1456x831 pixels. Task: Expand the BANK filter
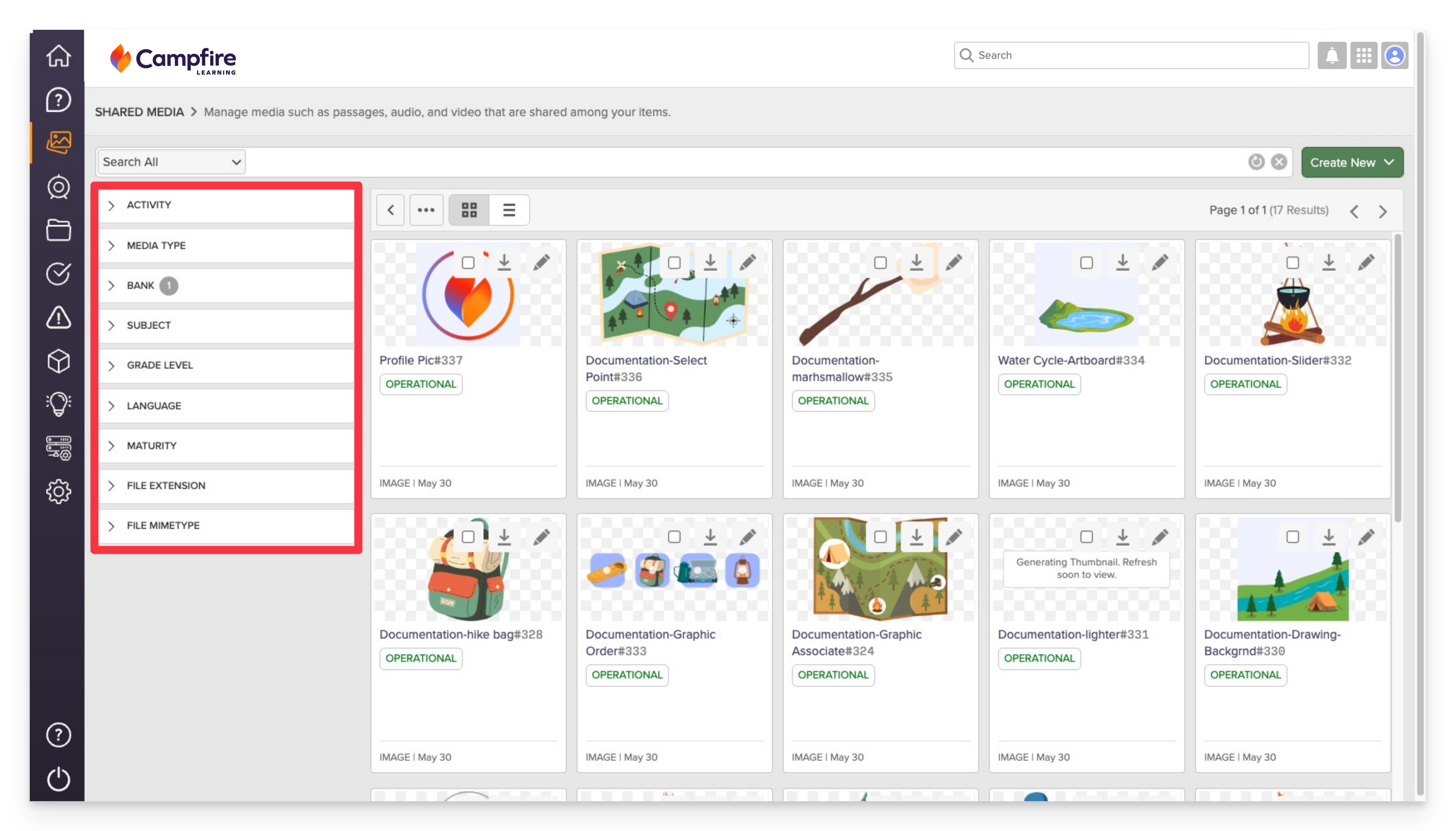(226, 285)
